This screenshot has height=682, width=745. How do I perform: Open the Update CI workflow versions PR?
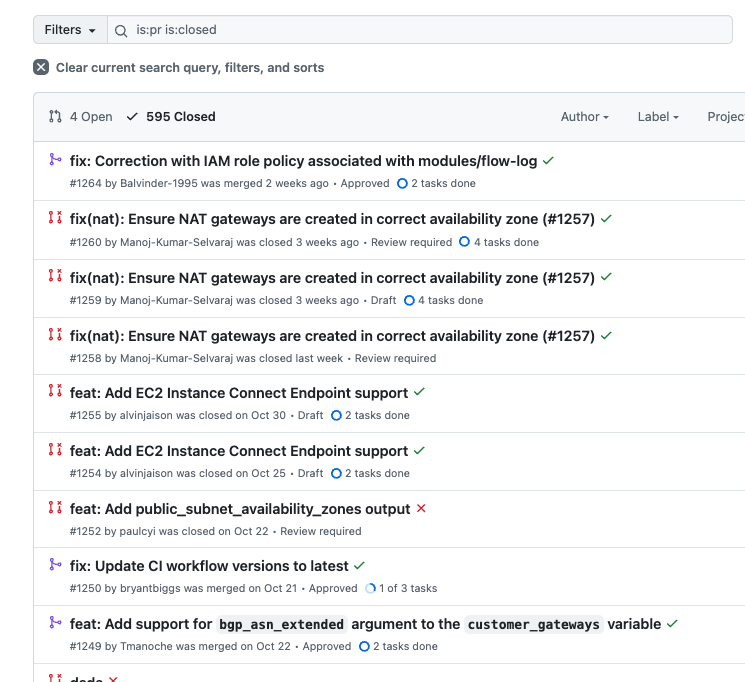click(x=209, y=566)
